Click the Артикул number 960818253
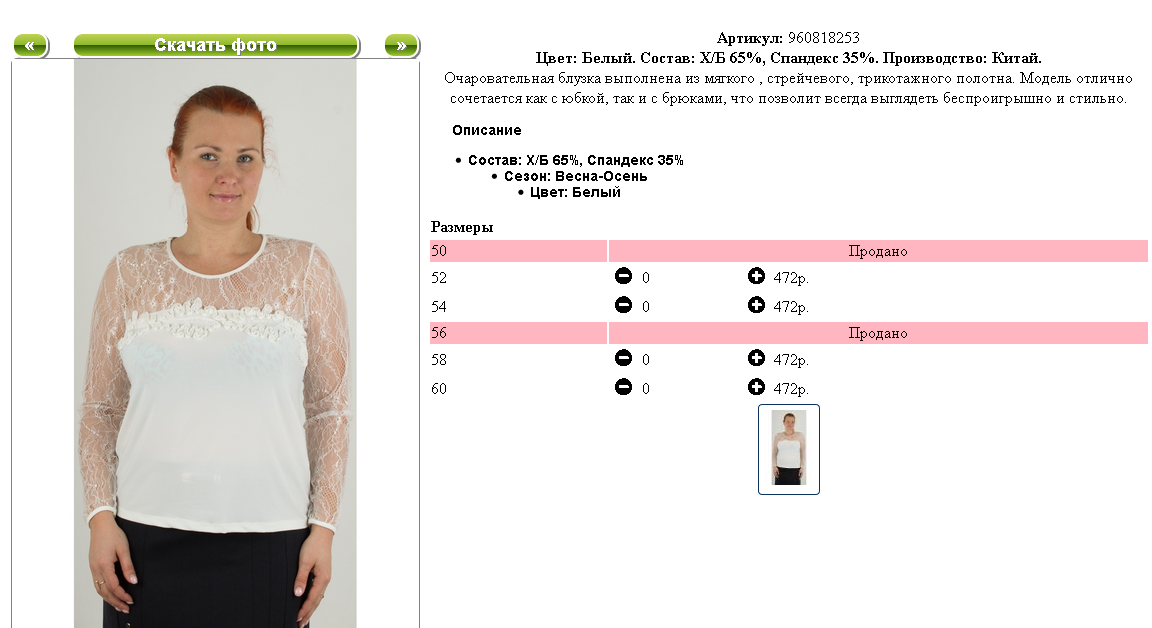The height and width of the screenshot is (628, 1152). tap(824, 38)
